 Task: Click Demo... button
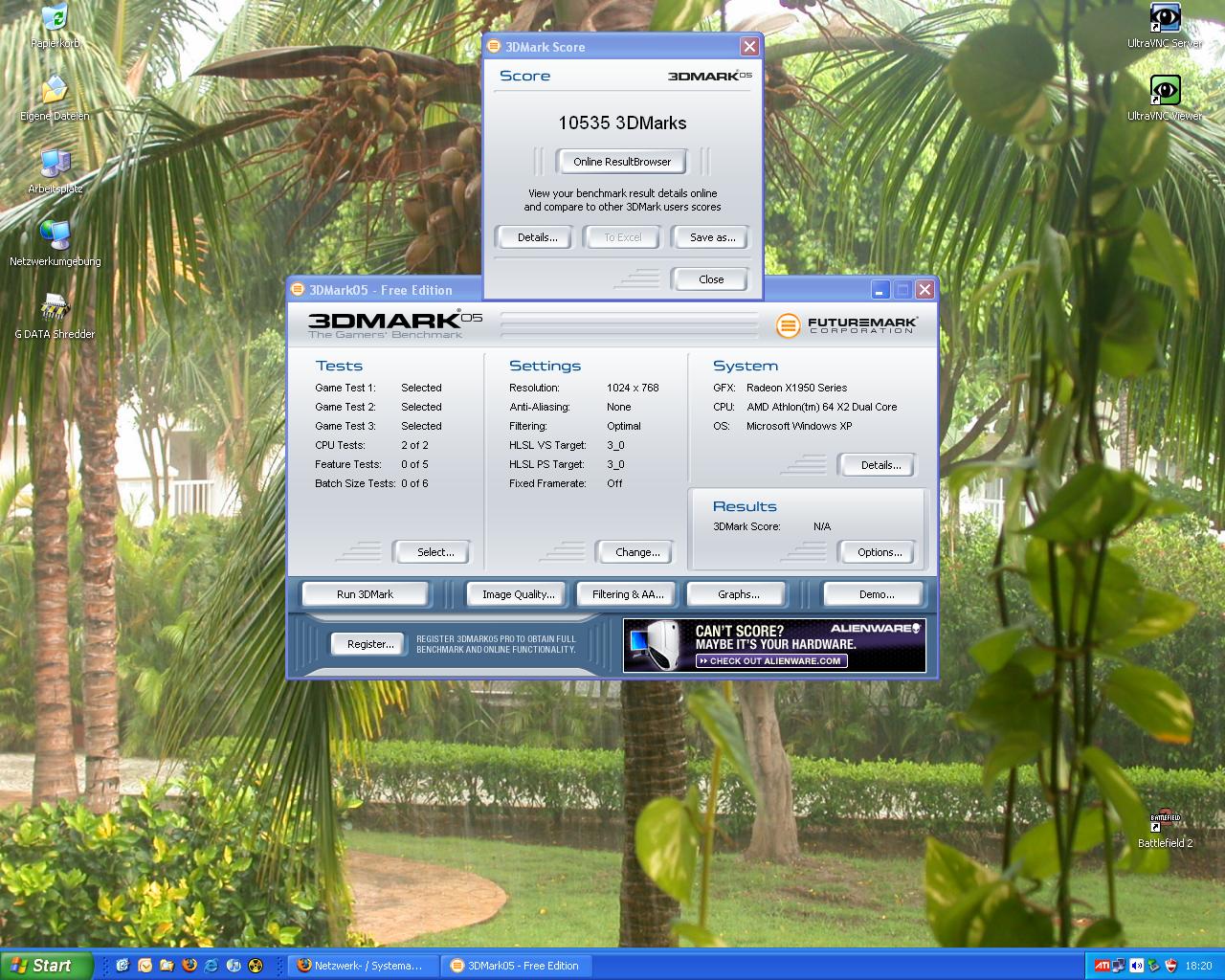[x=876, y=594]
